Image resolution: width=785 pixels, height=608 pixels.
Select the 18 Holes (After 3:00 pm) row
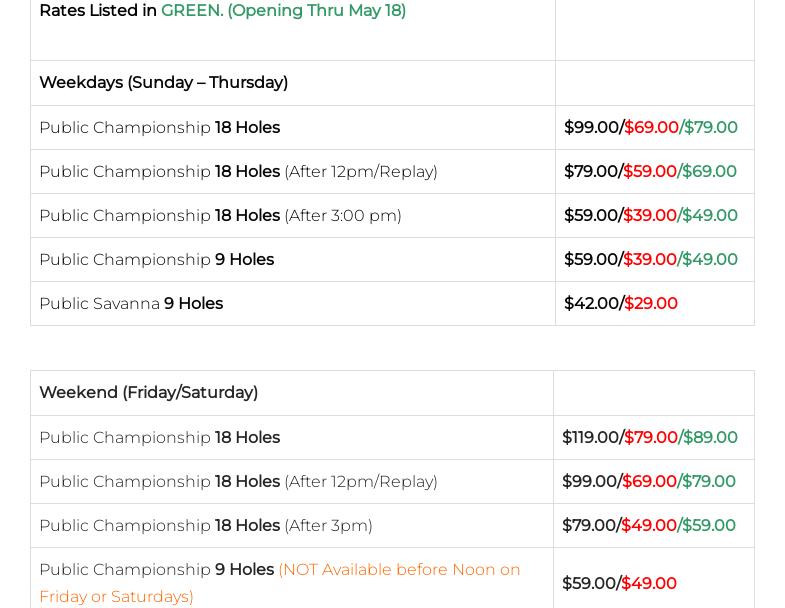pos(220,216)
